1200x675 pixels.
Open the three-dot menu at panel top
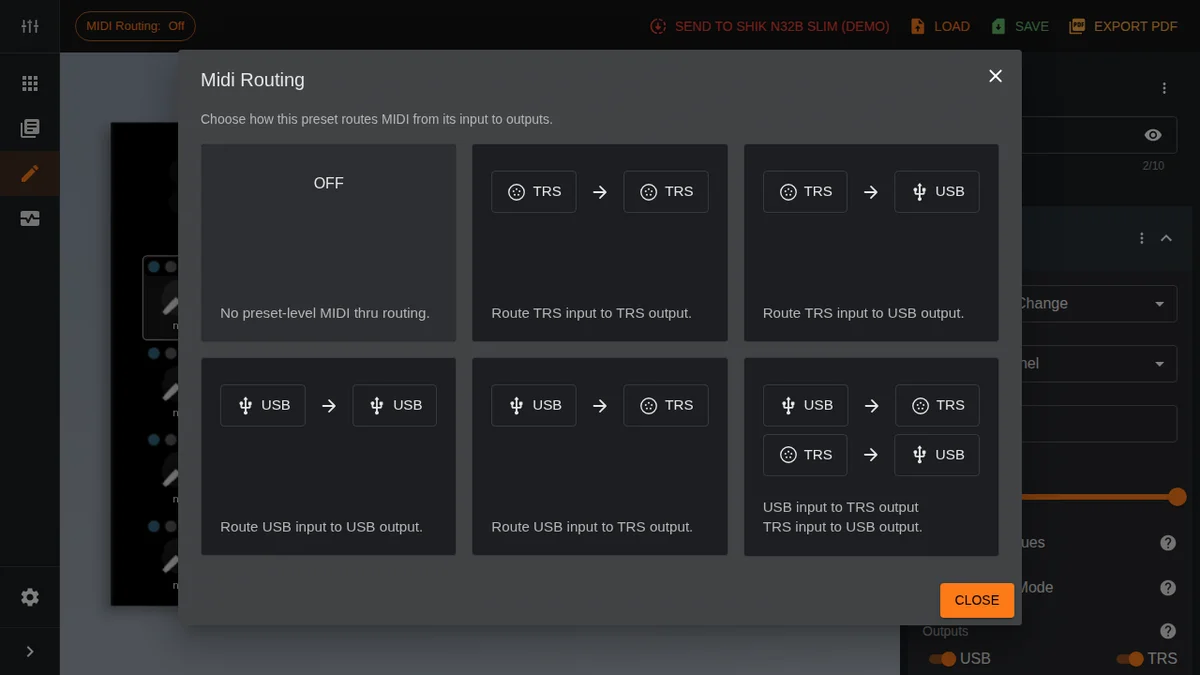[1164, 88]
